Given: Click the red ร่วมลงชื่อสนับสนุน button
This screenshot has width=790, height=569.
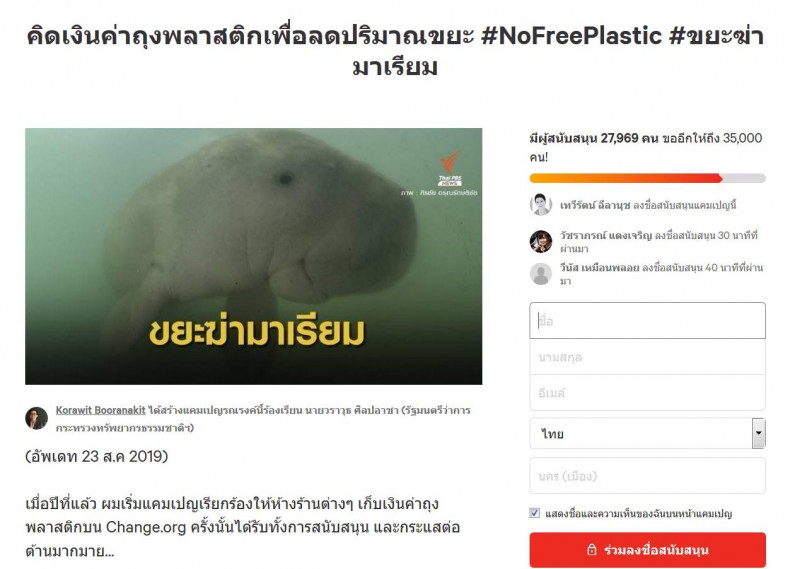Looking at the screenshot, I should [x=647, y=550].
